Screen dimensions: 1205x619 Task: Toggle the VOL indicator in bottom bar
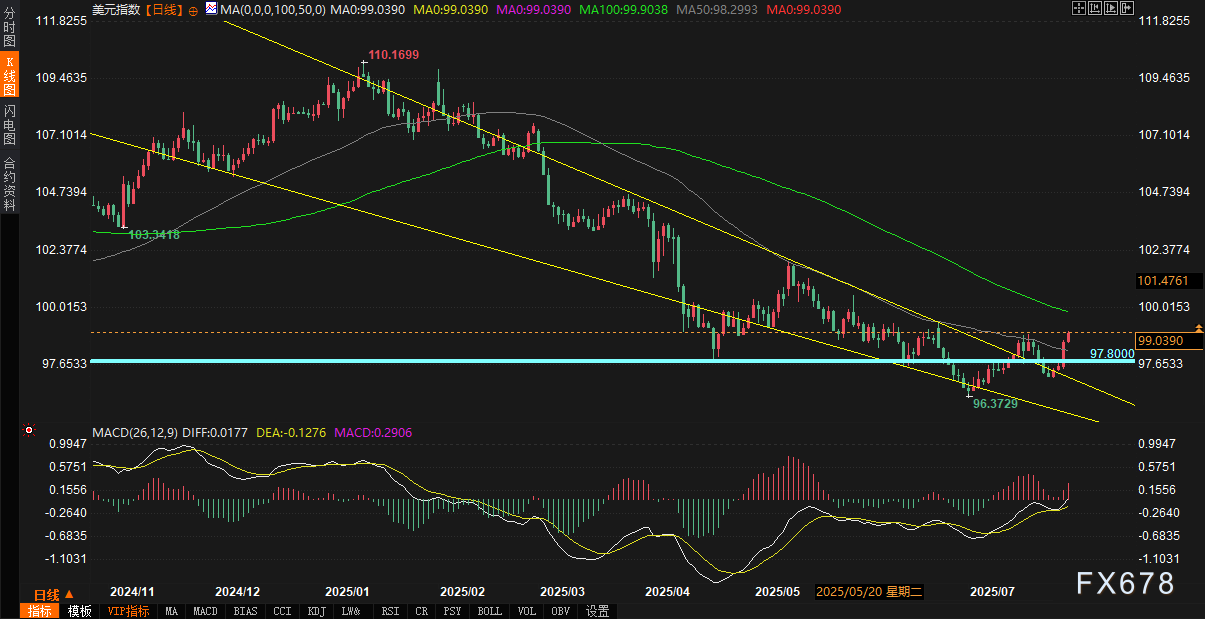pyautogui.click(x=527, y=611)
